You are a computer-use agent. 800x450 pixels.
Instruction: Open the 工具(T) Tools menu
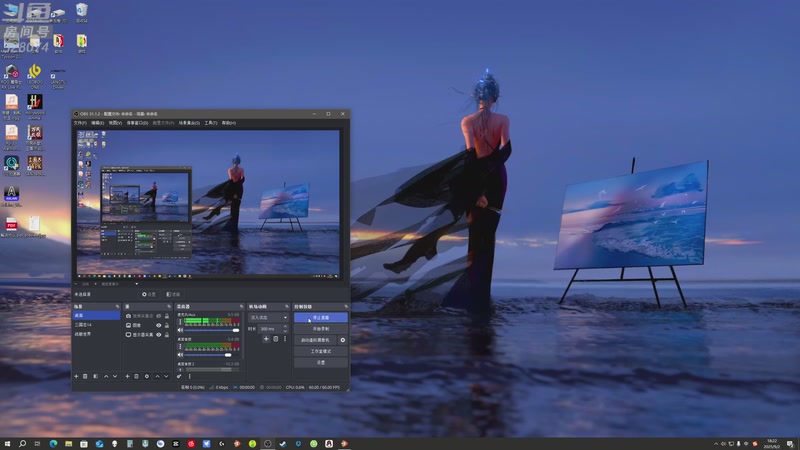click(211, 123)
